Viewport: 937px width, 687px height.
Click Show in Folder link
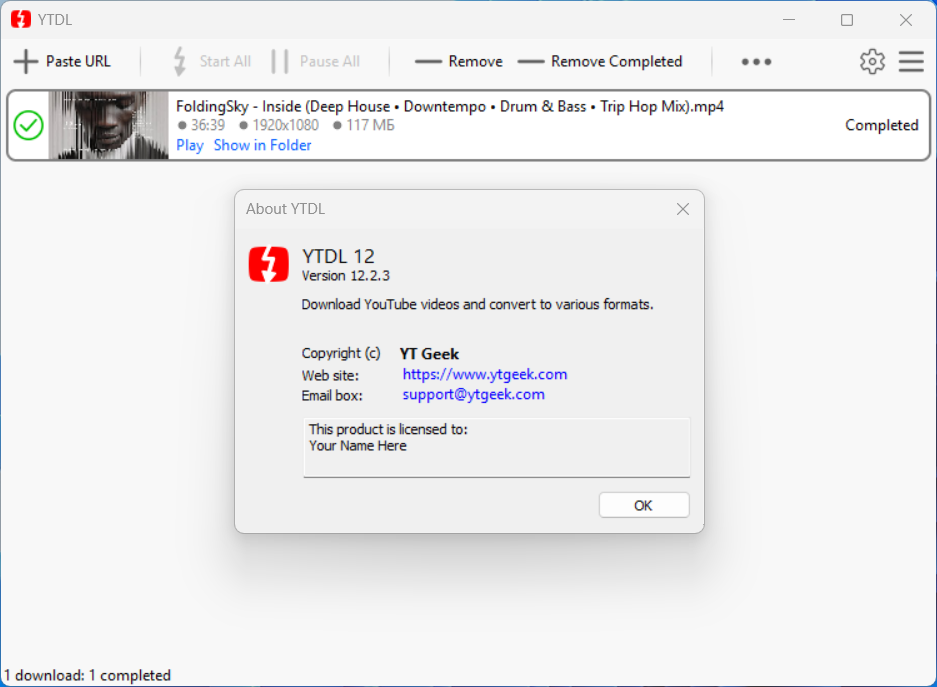point(262,145)
